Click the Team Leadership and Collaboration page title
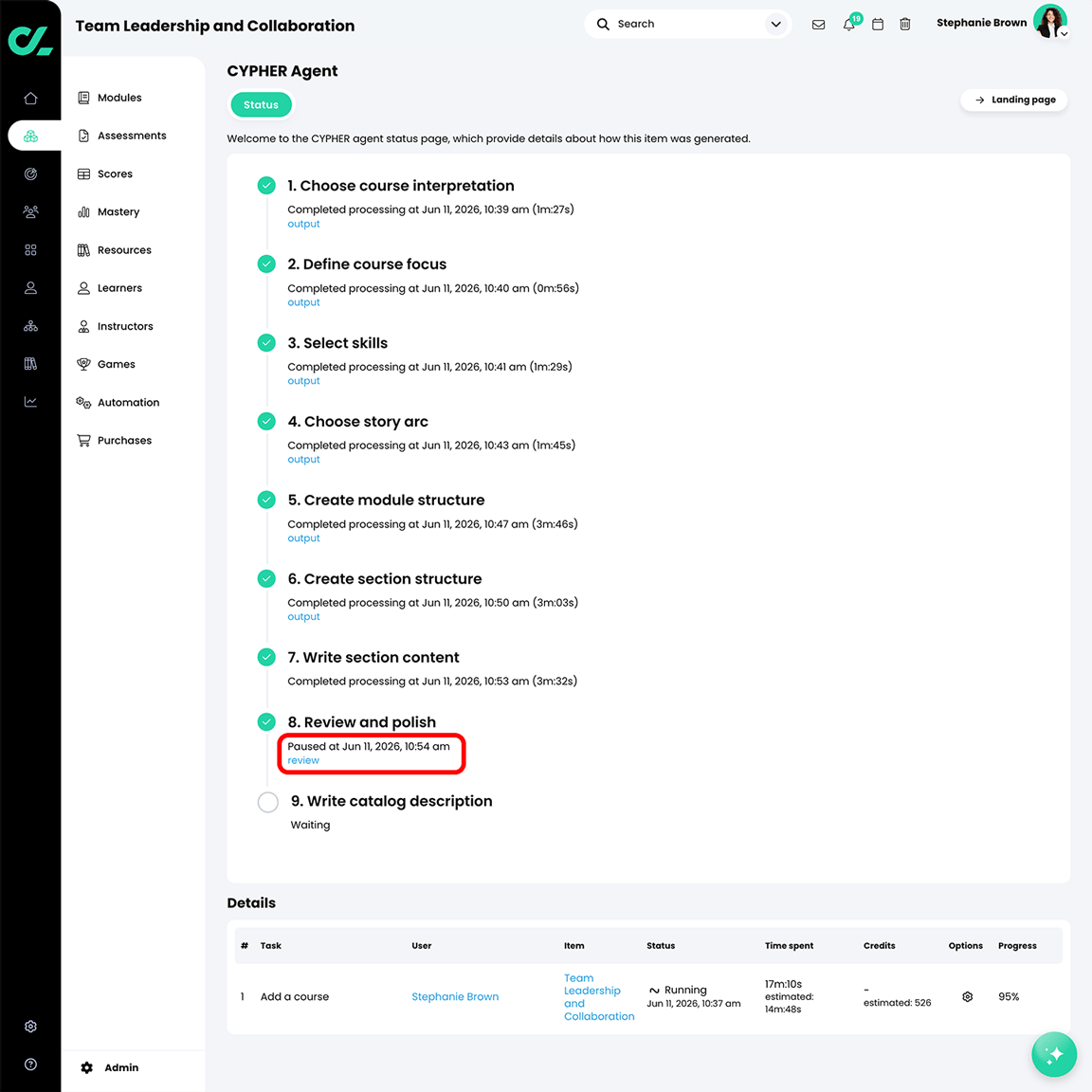This screenshot has height=1092, width=1092. [215, 26]
